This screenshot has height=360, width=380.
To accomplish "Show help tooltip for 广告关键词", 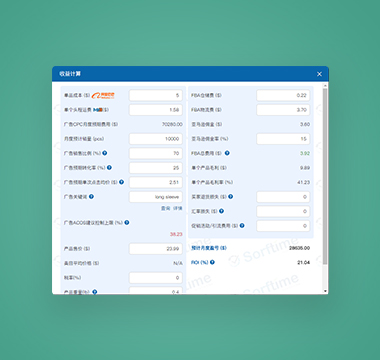I will 91,197.
